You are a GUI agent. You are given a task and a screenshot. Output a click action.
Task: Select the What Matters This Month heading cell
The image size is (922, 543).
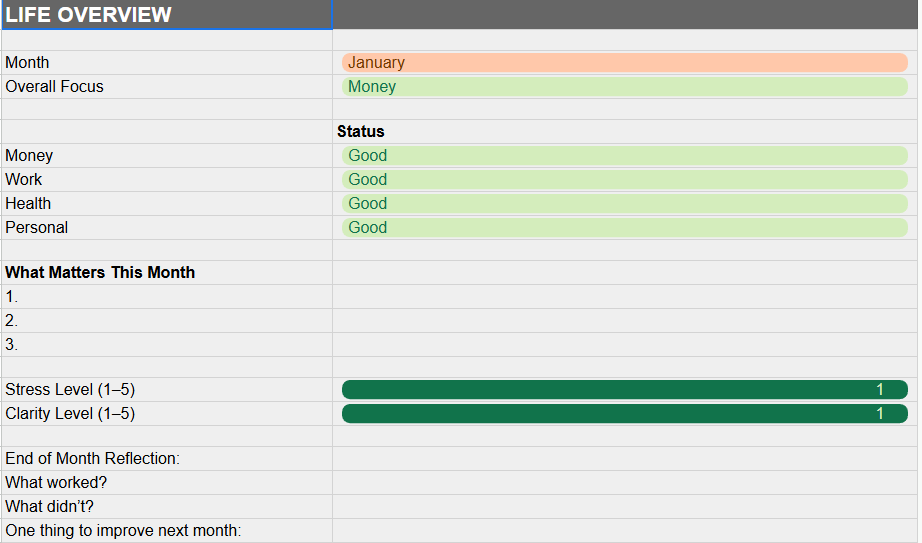[166, 273]
